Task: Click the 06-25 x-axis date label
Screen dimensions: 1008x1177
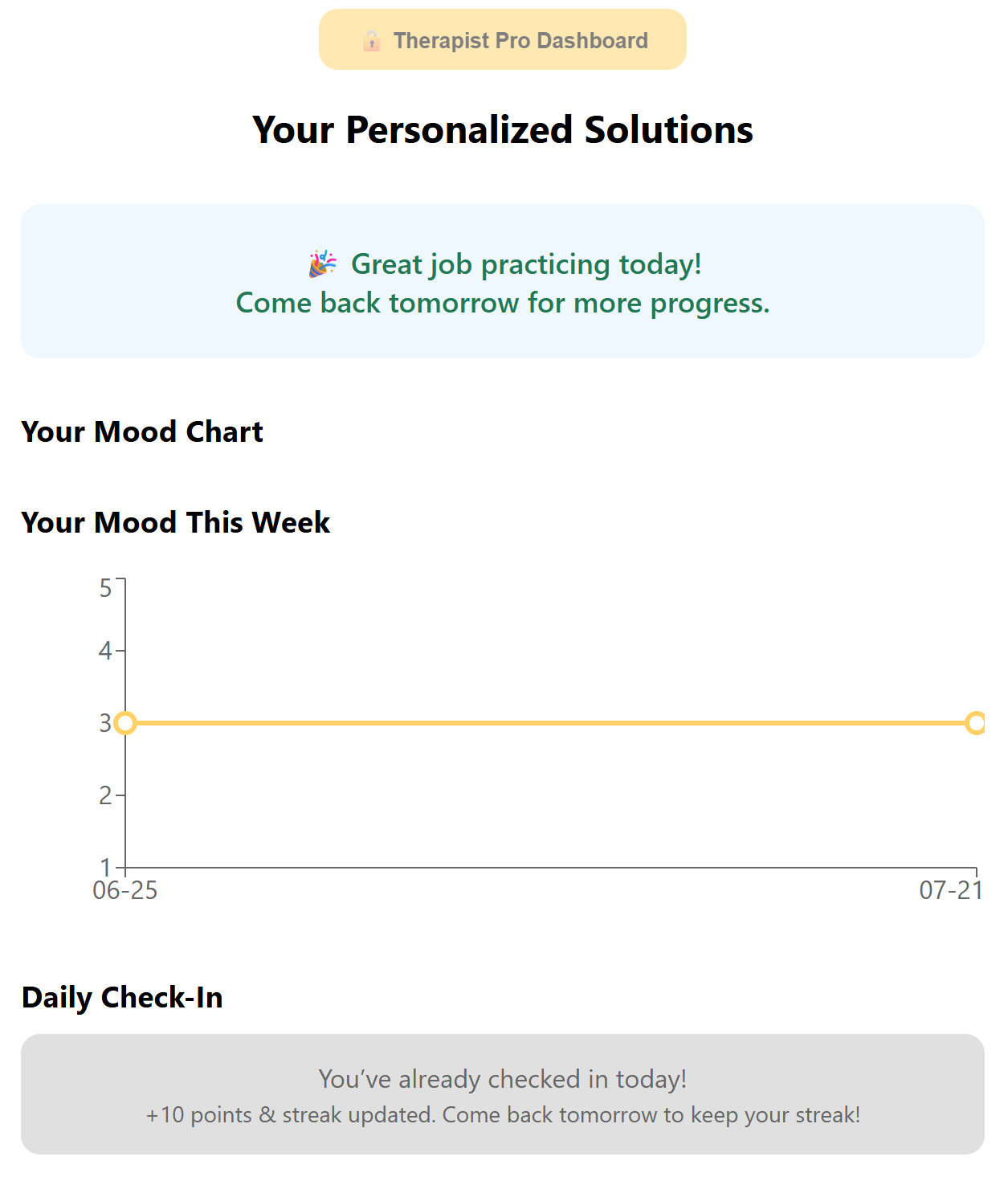Action: coord(125,890)
